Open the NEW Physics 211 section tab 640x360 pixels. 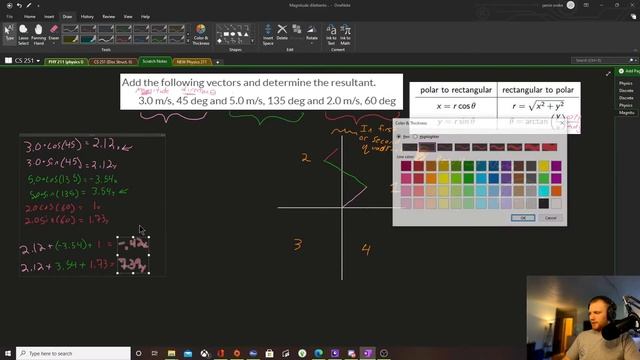tap(192, 62)
